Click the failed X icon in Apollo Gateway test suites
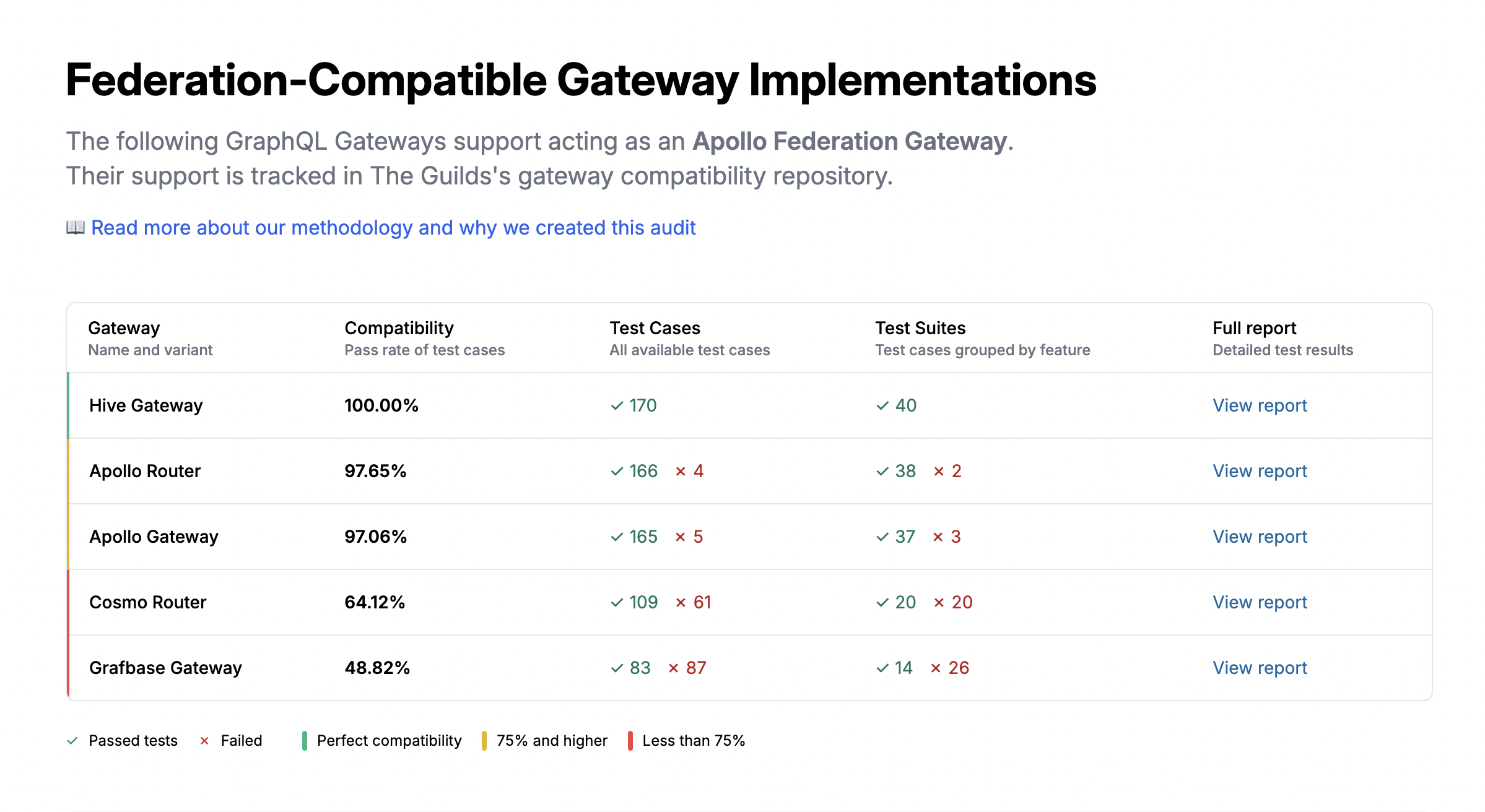The image size is (1485, 812). point(938,537)
